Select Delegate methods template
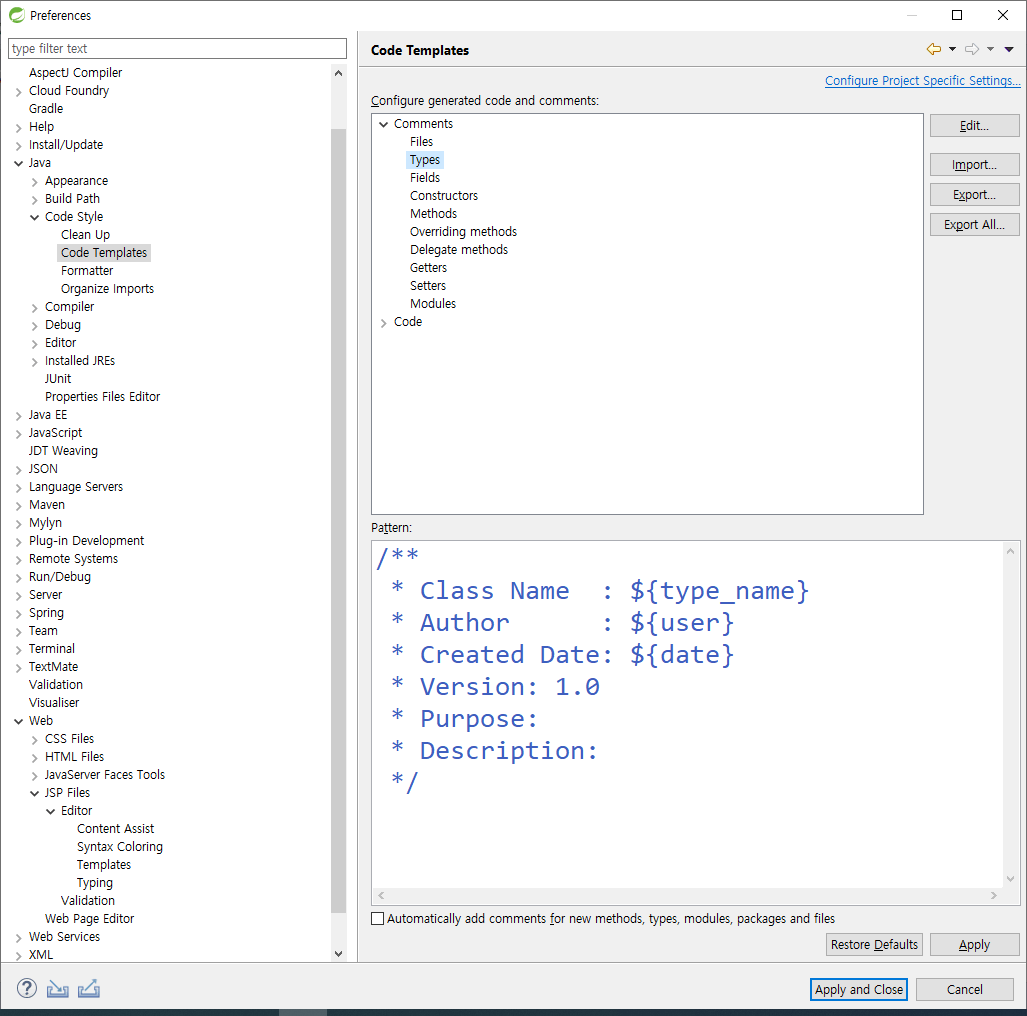 tap(458, 250)
